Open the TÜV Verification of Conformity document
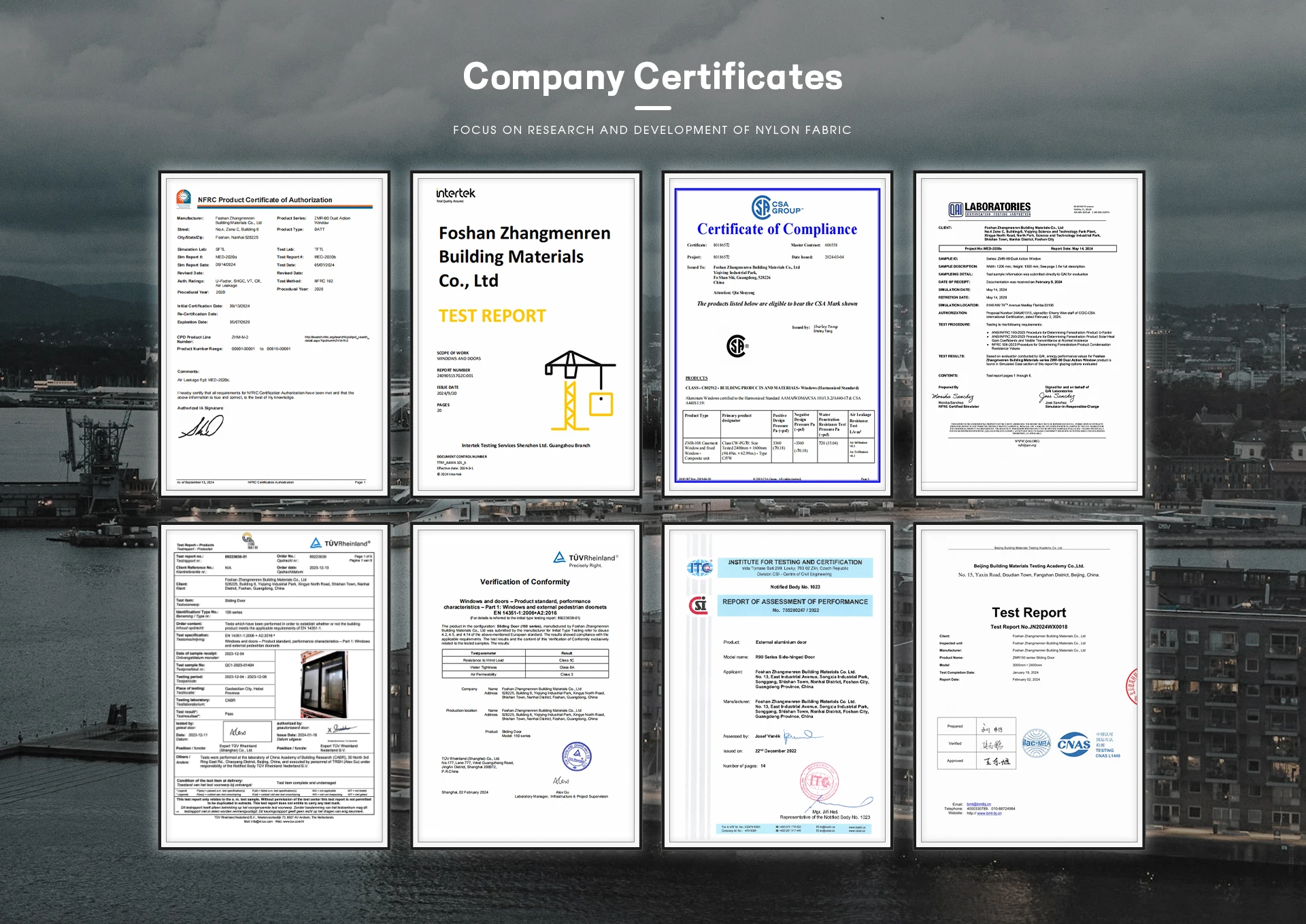1306x924 pixels. [x=526, y=685]
